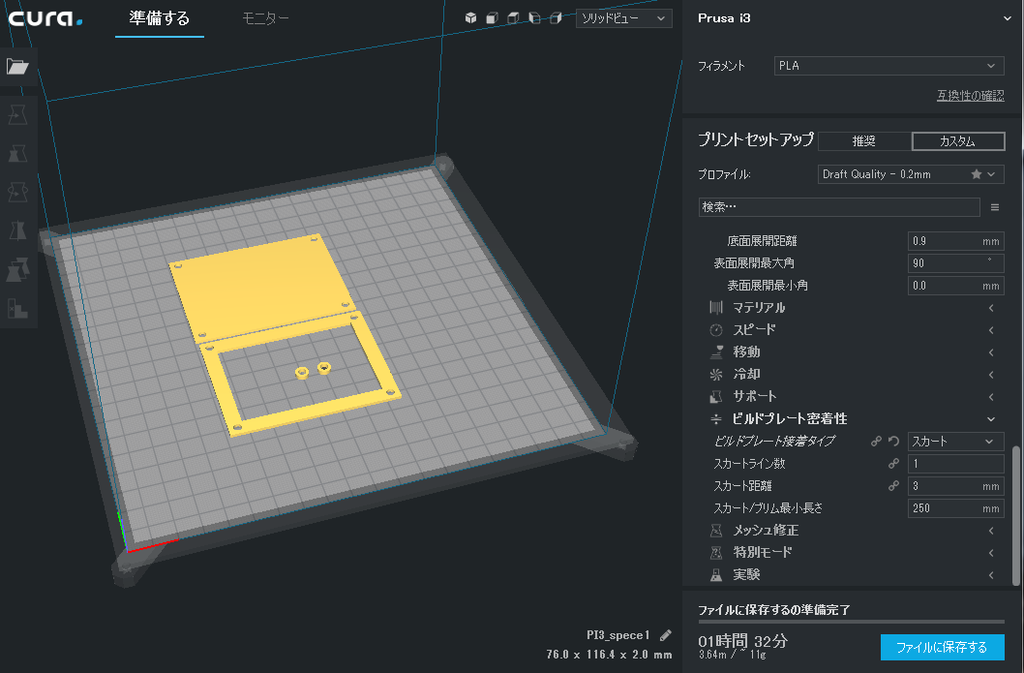Open the ソリッドビュー view mode dropdown

pos(624,18)
